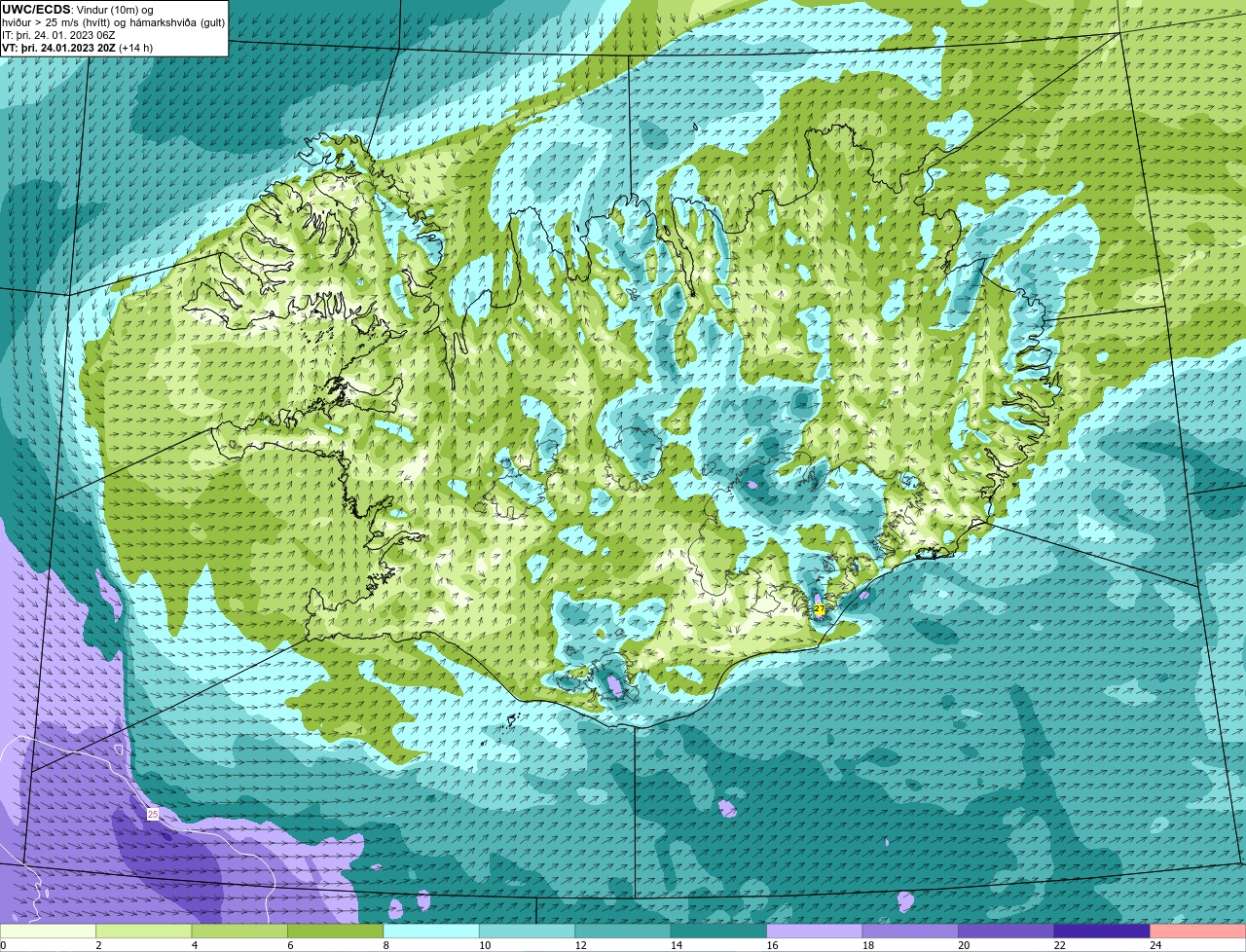Screen dimensions: 1246x952
Task: Choose the 14–16 m/s dark teal legend swatch
Action: pyautogui.click(x=719, y=931)
